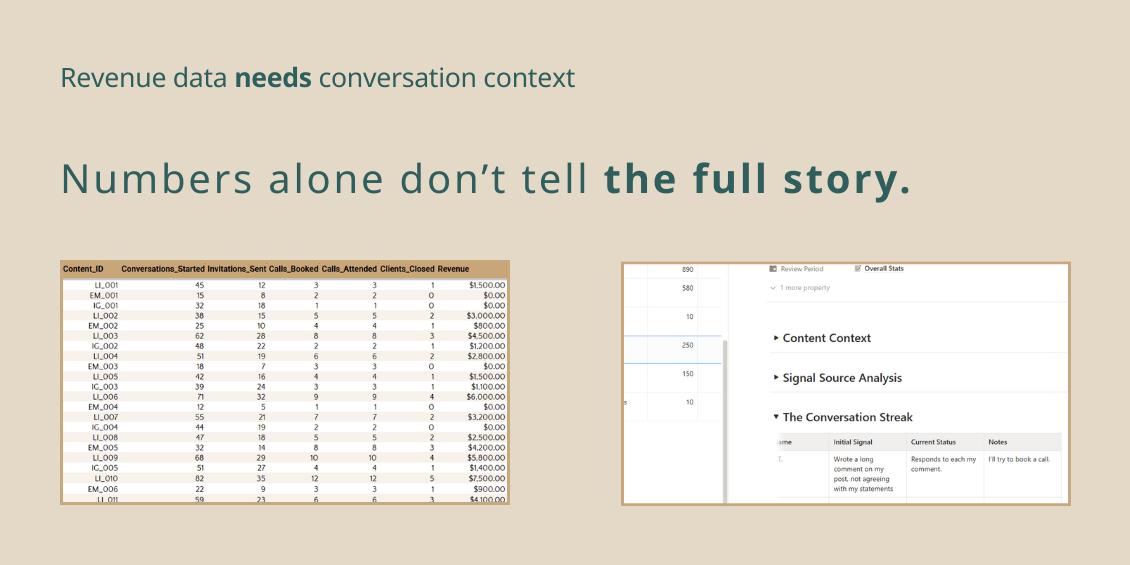Click the Notes column header
This screenshot has width=1130, height=565.
(1022, 442)
